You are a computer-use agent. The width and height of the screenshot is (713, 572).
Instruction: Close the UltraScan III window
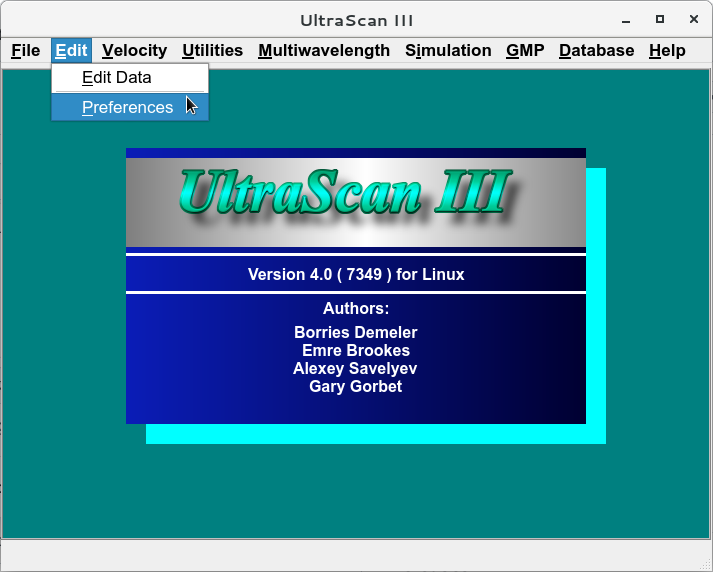pyautogui.click(x=694, y=19)
